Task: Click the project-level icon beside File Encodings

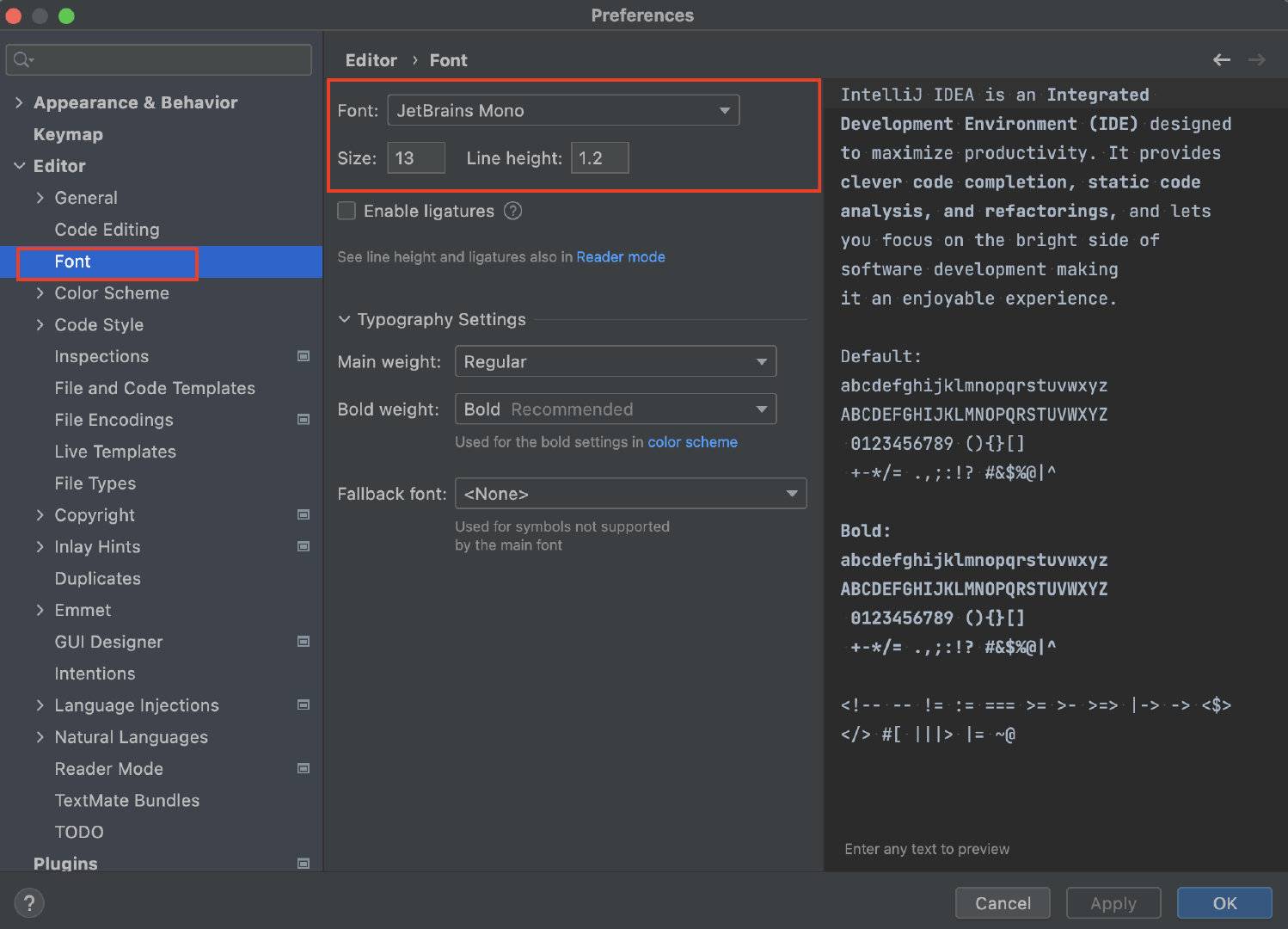Action: click(x=304, y=420)
